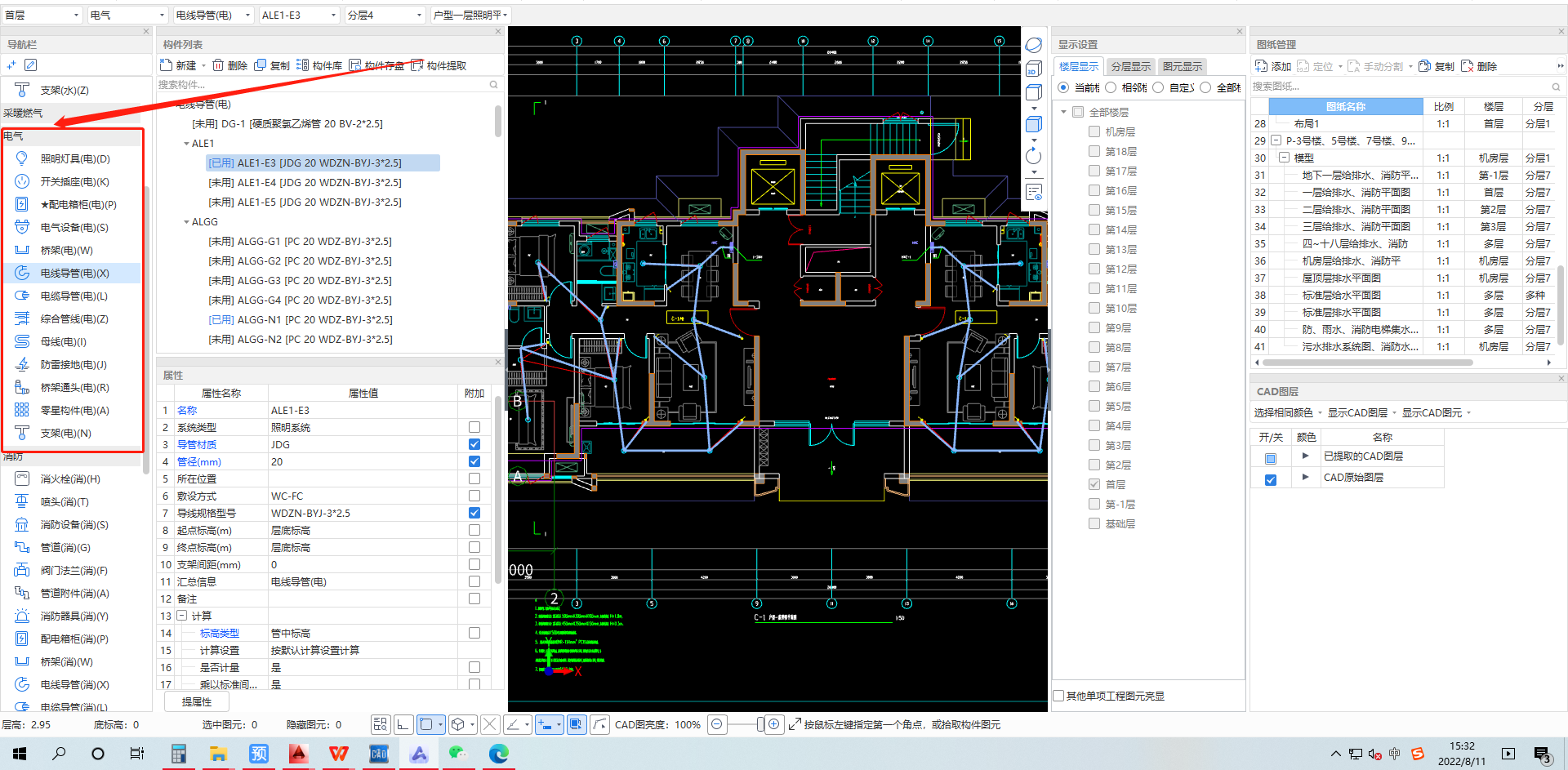Click the 标高类型 property link
The image size is (1568, 770).
pos(220,633)
